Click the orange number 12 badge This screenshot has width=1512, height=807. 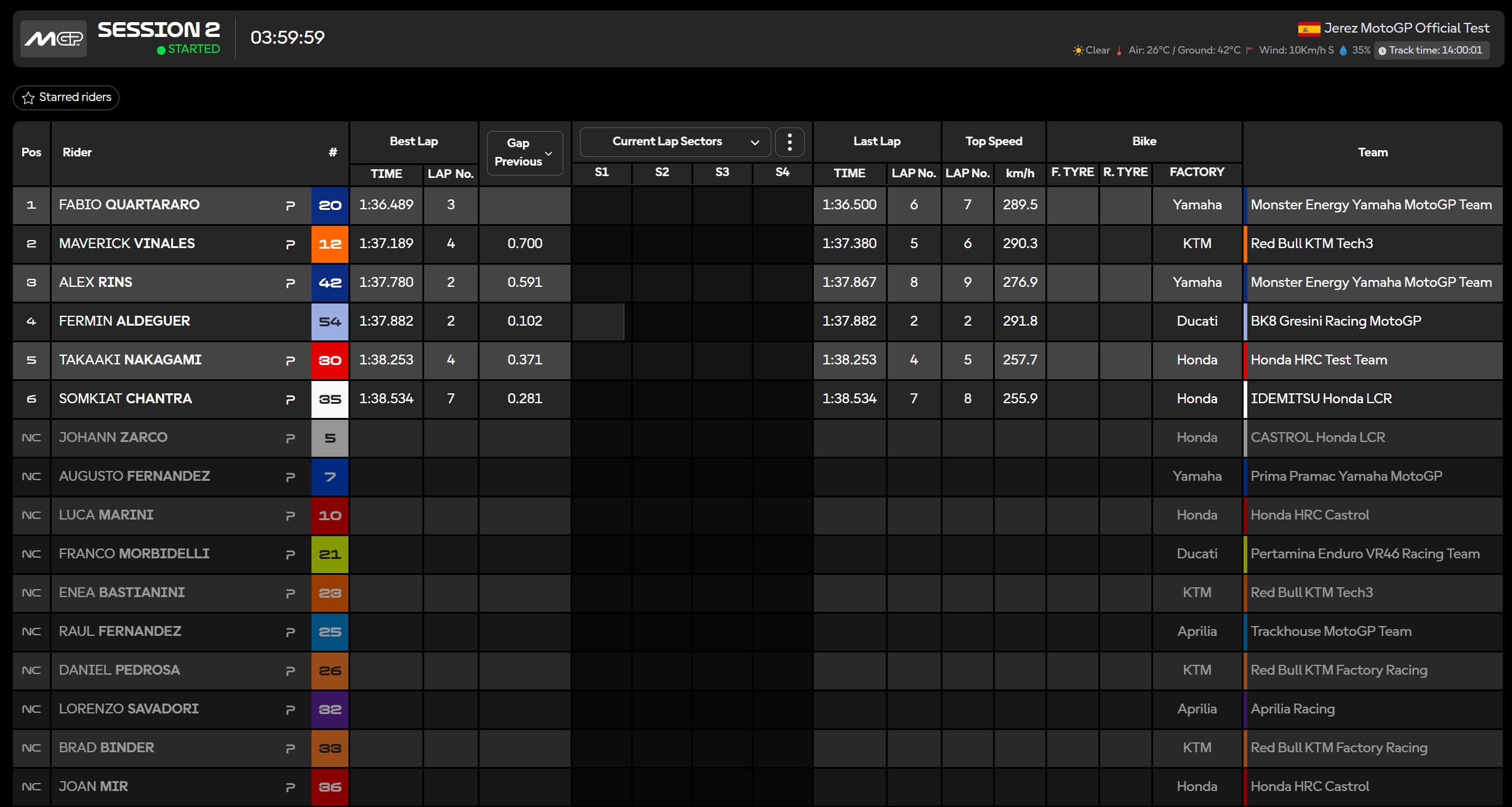330,244
